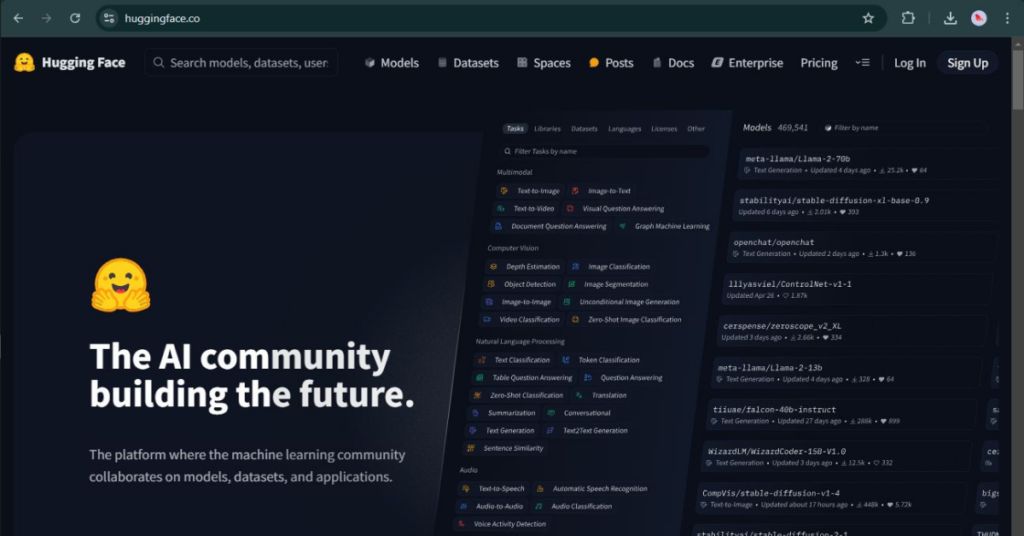Open the browser extensions puzzle icon
The width and height of the screenshot is (1024, 536).
[x=908, y=18]
